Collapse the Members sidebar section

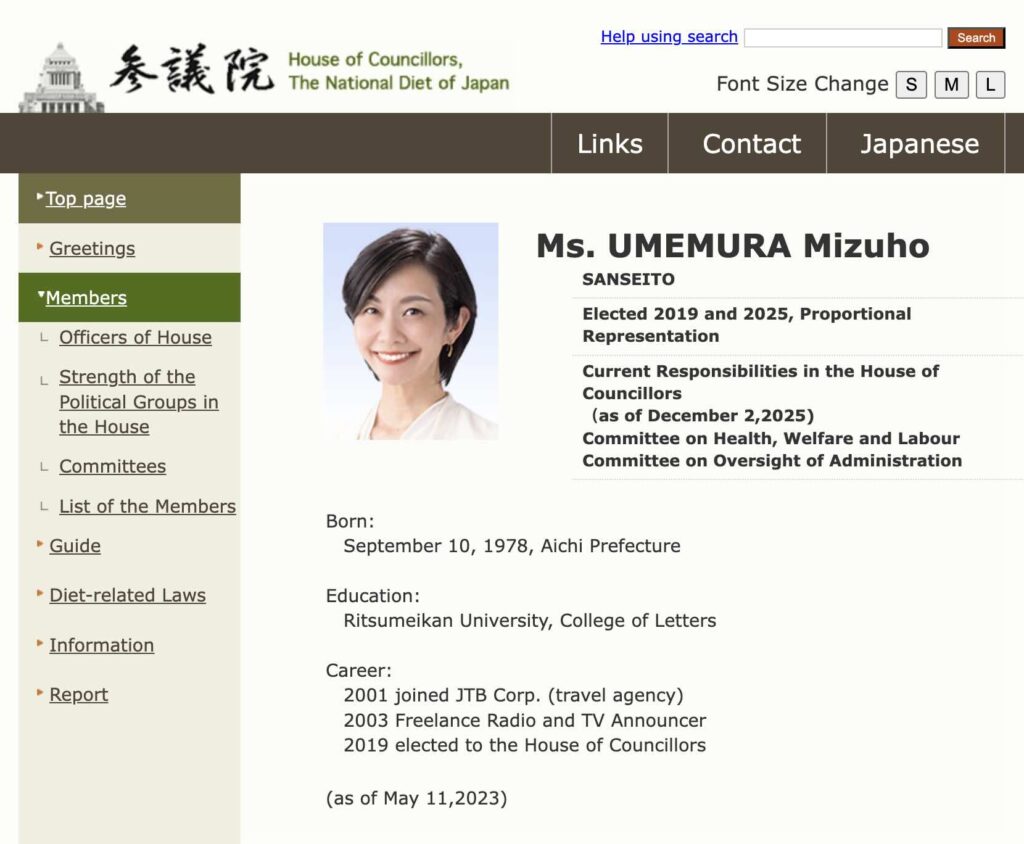[x=86, y=298]
